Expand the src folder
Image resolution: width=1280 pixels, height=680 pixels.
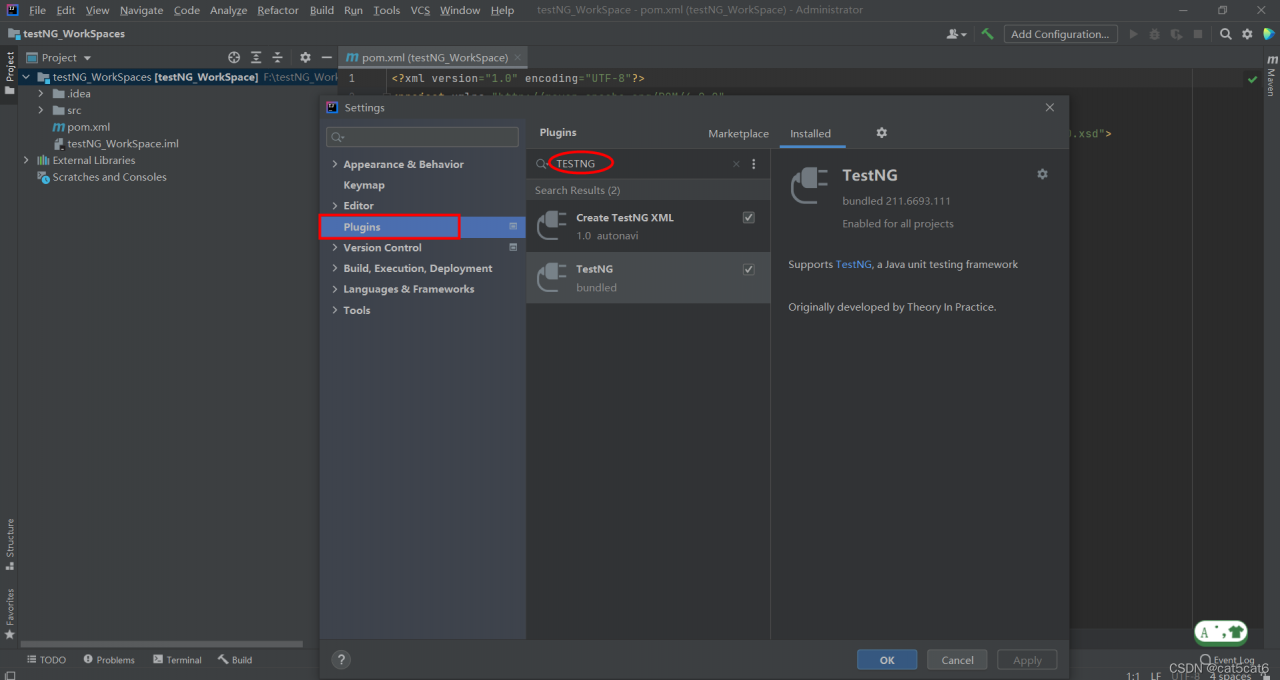click(41, 110)
